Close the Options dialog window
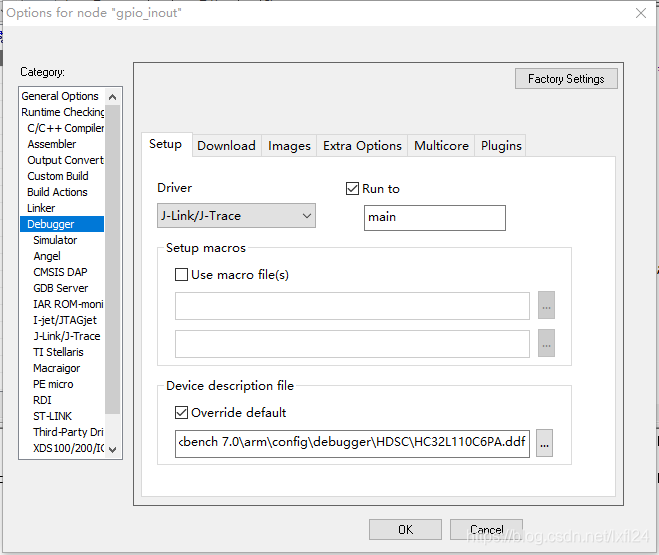Viewport: 659px width, 555px height. (x=641, y=13)
